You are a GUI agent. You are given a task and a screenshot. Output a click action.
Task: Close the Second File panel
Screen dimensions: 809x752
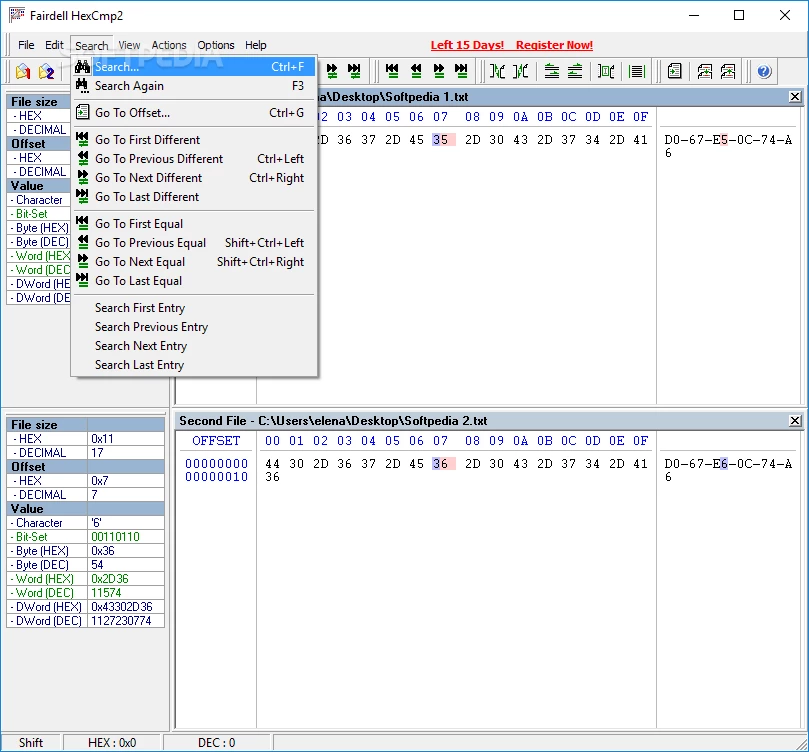[795, 421]
